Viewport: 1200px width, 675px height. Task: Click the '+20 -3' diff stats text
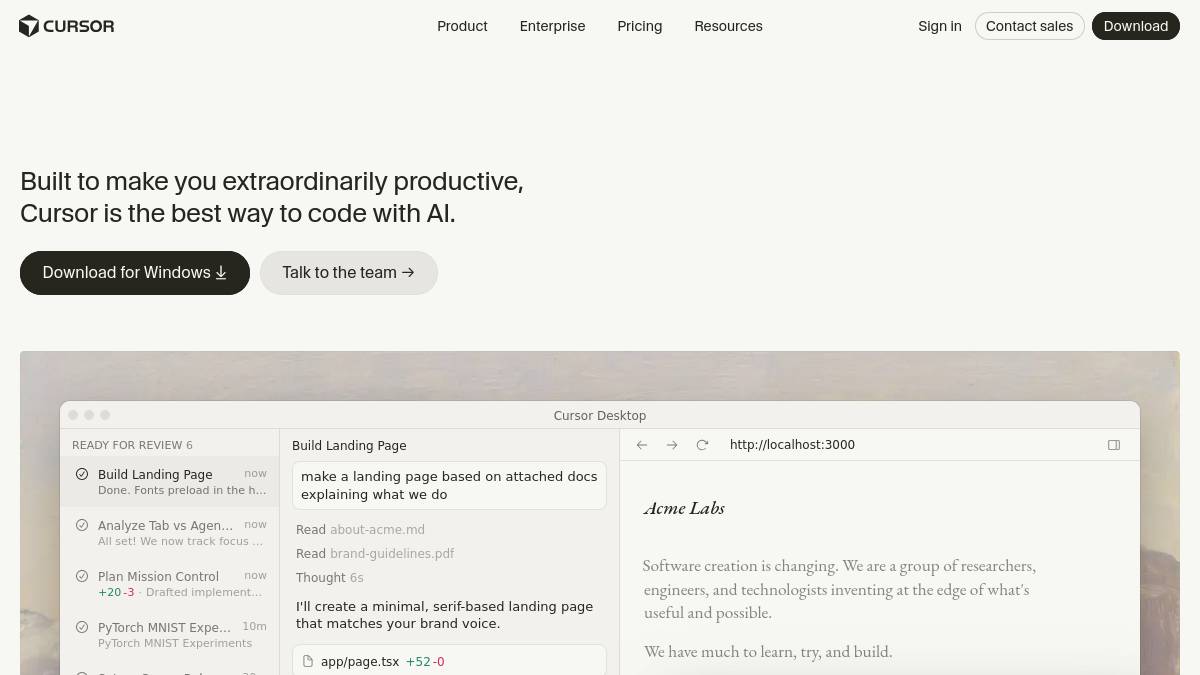click(x=116, y=592)
